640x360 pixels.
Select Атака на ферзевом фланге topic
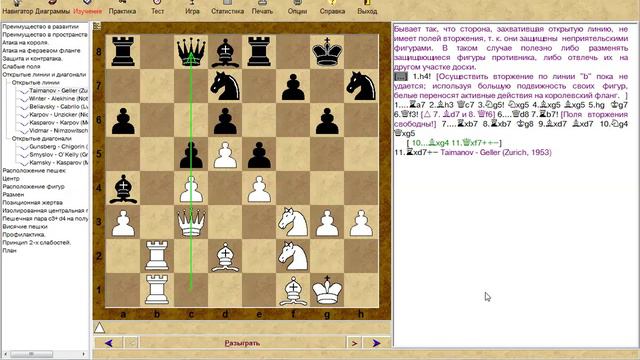pos(41,51)
